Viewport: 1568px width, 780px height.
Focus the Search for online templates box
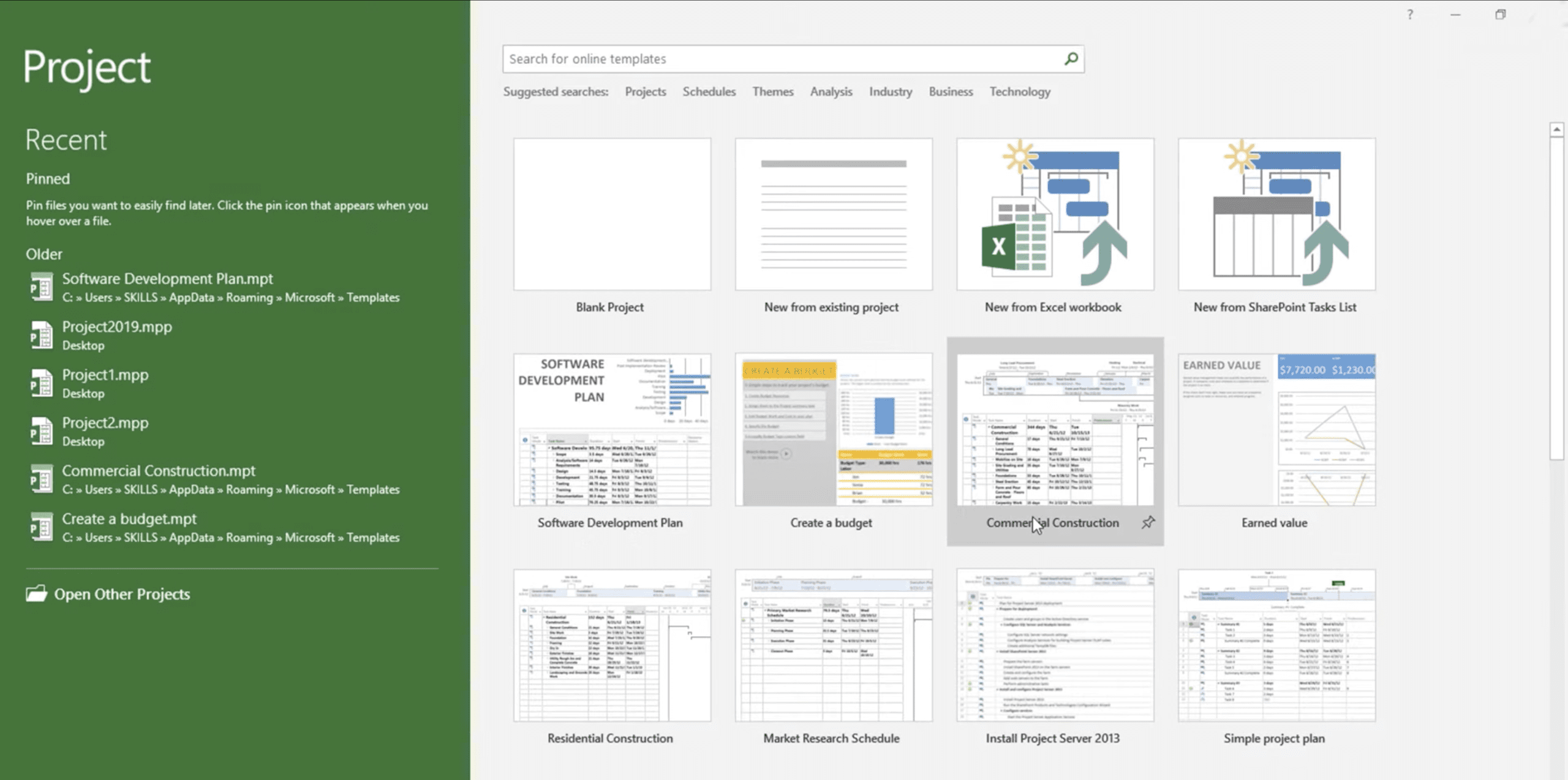[x=778, y=59]
